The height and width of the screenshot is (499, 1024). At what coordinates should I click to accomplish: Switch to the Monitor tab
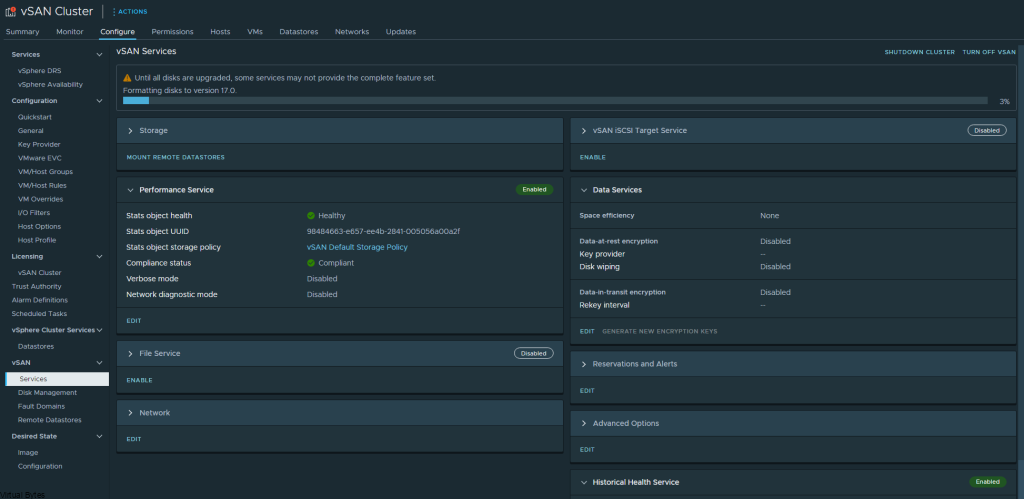tap(70, 32)
